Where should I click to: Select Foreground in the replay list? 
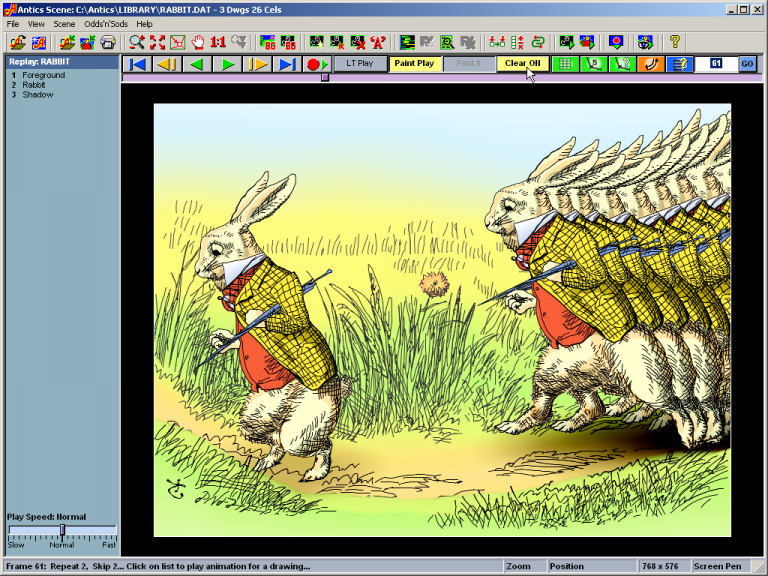point(44,75)
